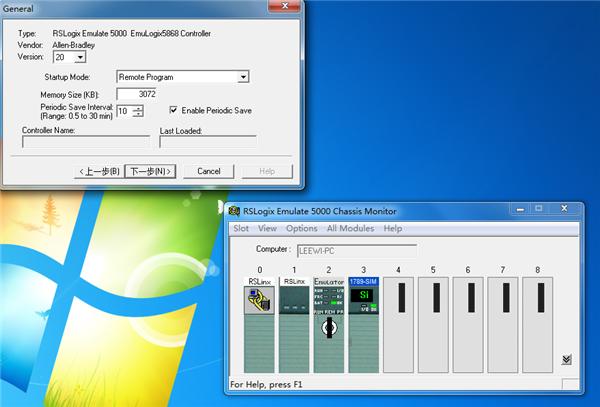Select empty chassis slot 6
Viewport: 600px width, 407px height.
coord(468,325)
